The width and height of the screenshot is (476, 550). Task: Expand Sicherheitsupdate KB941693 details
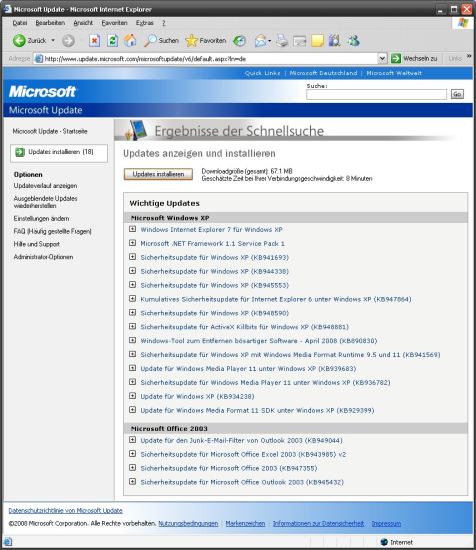132,257
